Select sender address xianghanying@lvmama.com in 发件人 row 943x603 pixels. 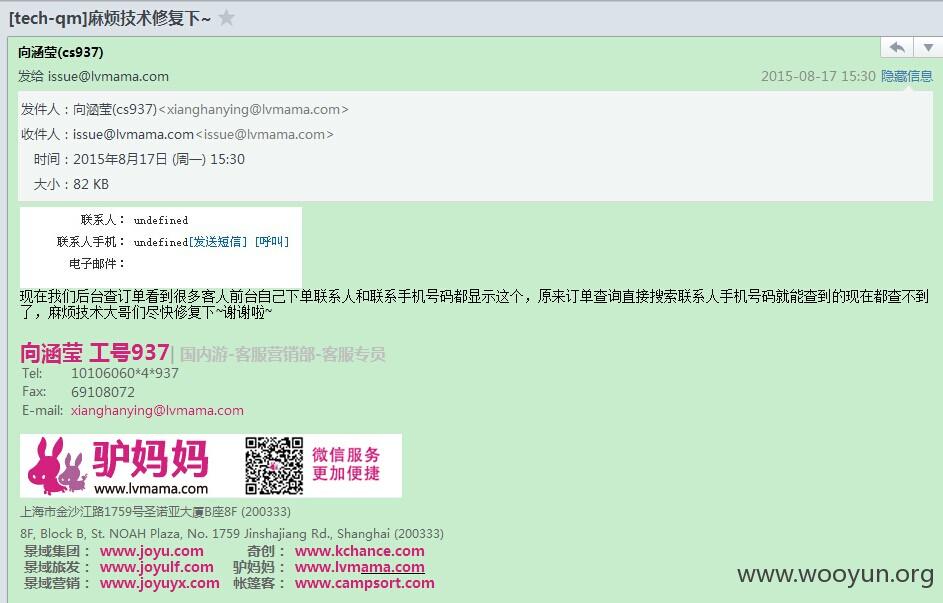point(253,109)
